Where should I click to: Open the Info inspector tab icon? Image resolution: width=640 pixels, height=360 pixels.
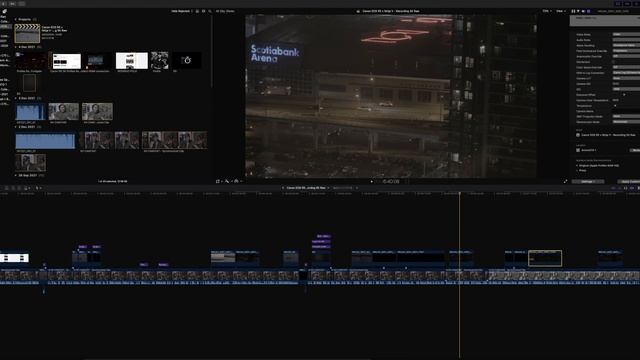[x=588, y=11]
